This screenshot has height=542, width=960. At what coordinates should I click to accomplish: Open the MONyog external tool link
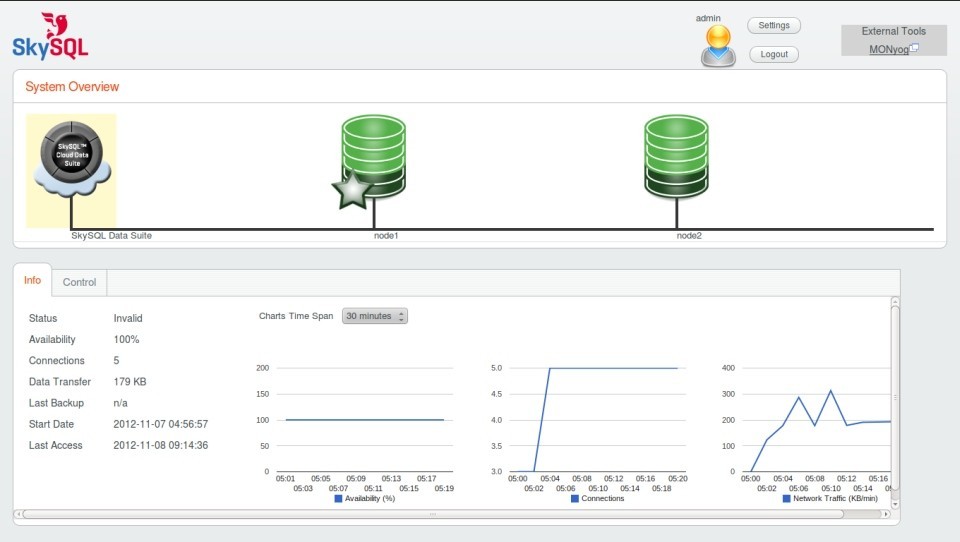(889, 50)
